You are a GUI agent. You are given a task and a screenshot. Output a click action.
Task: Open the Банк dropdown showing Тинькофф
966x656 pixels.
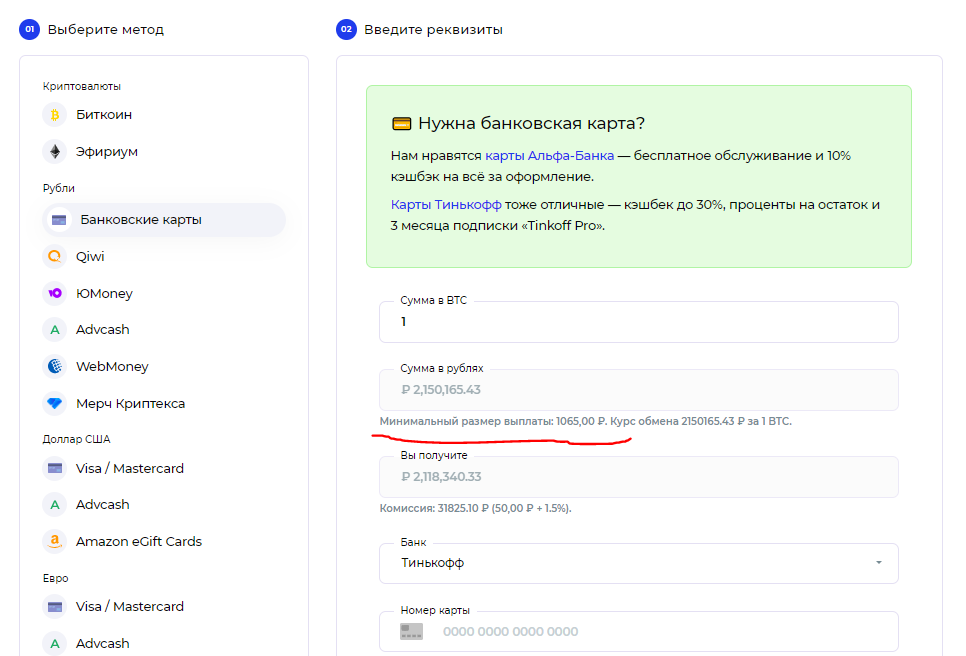point(639,563)
